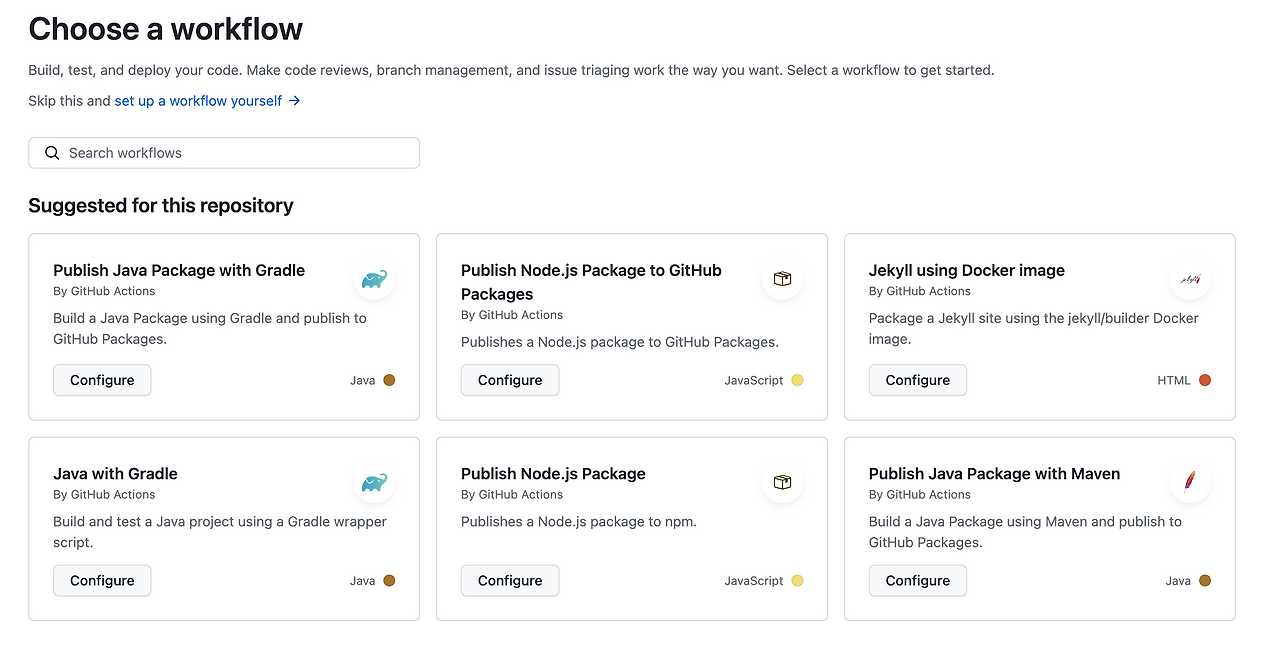1280x645 pixels.
Task: Click the package box icon on Publish Node.js Package card
Action: coord(782,482)
